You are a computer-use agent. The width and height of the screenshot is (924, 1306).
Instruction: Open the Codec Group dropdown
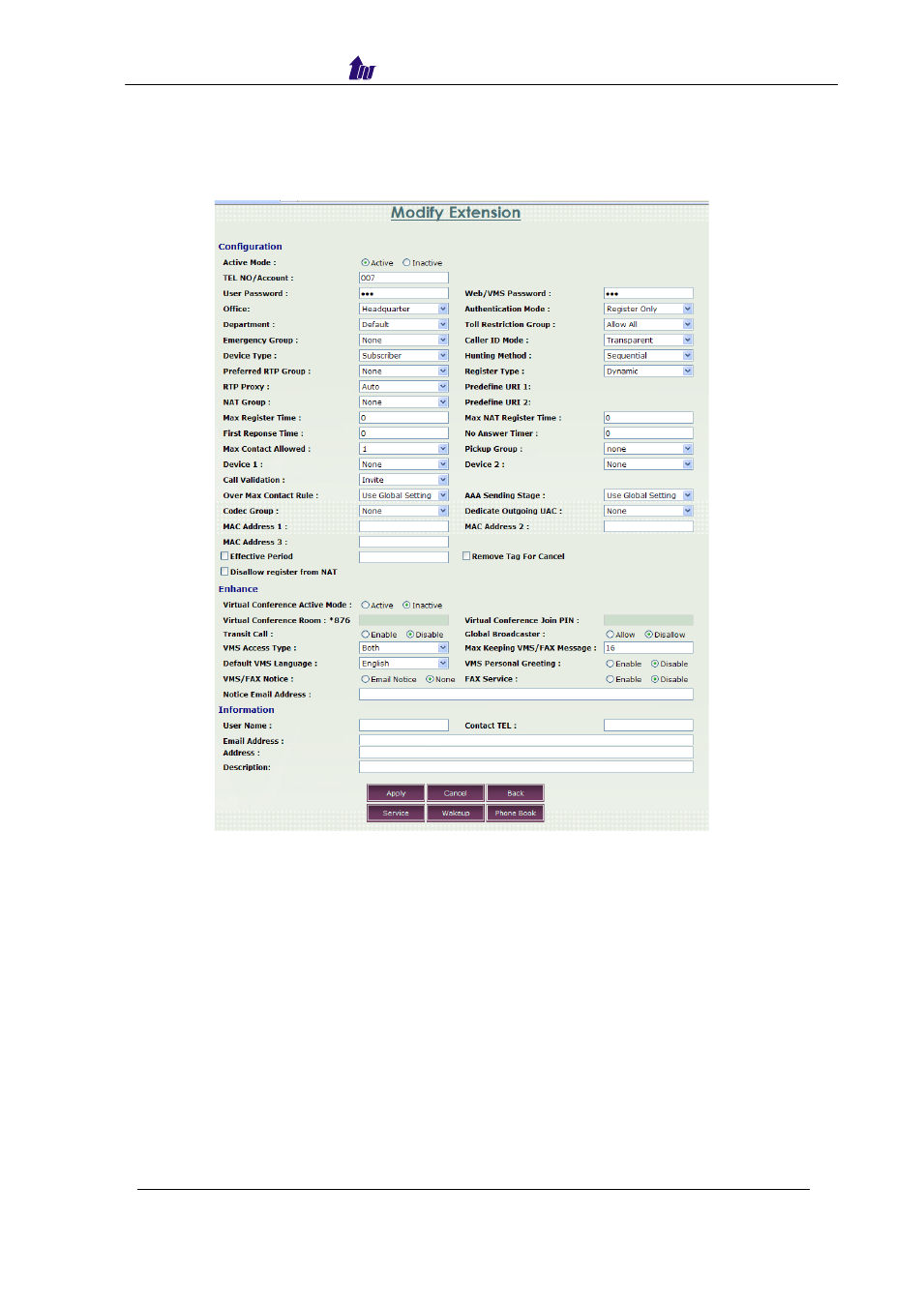click(403, 511)
